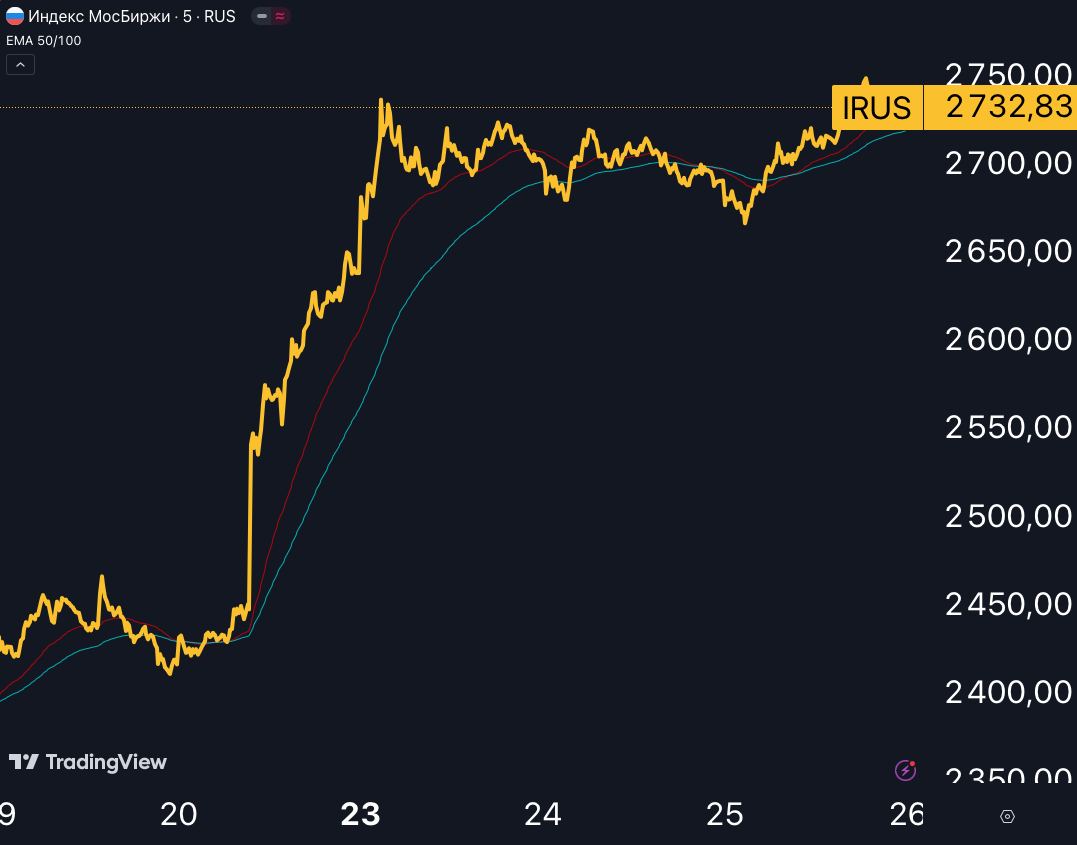Click the gray dash market status icon
Viewport: 1077px width, 845px height.
pyautogui.click(x=262, y=16)
